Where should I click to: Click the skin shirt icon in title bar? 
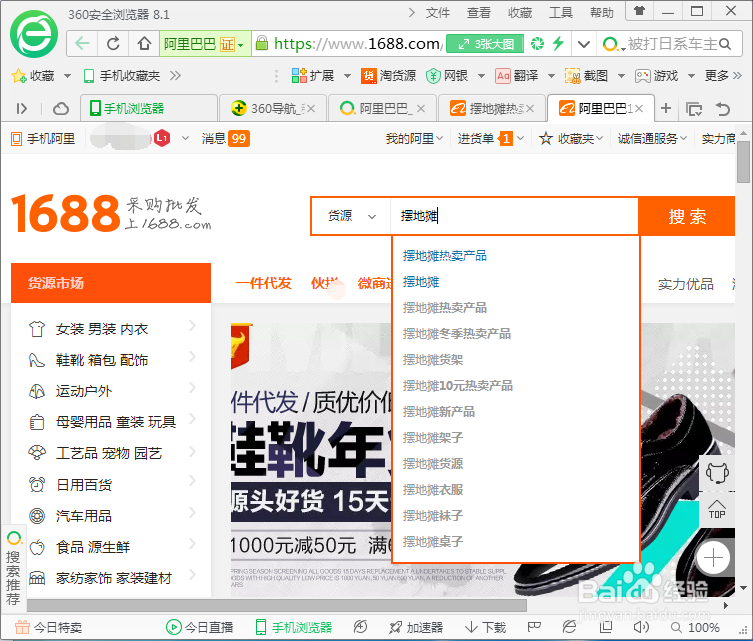point(639,11)
